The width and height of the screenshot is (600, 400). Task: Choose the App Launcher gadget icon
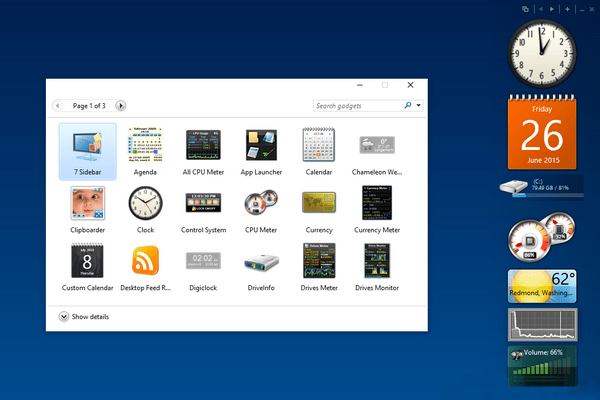261,145
